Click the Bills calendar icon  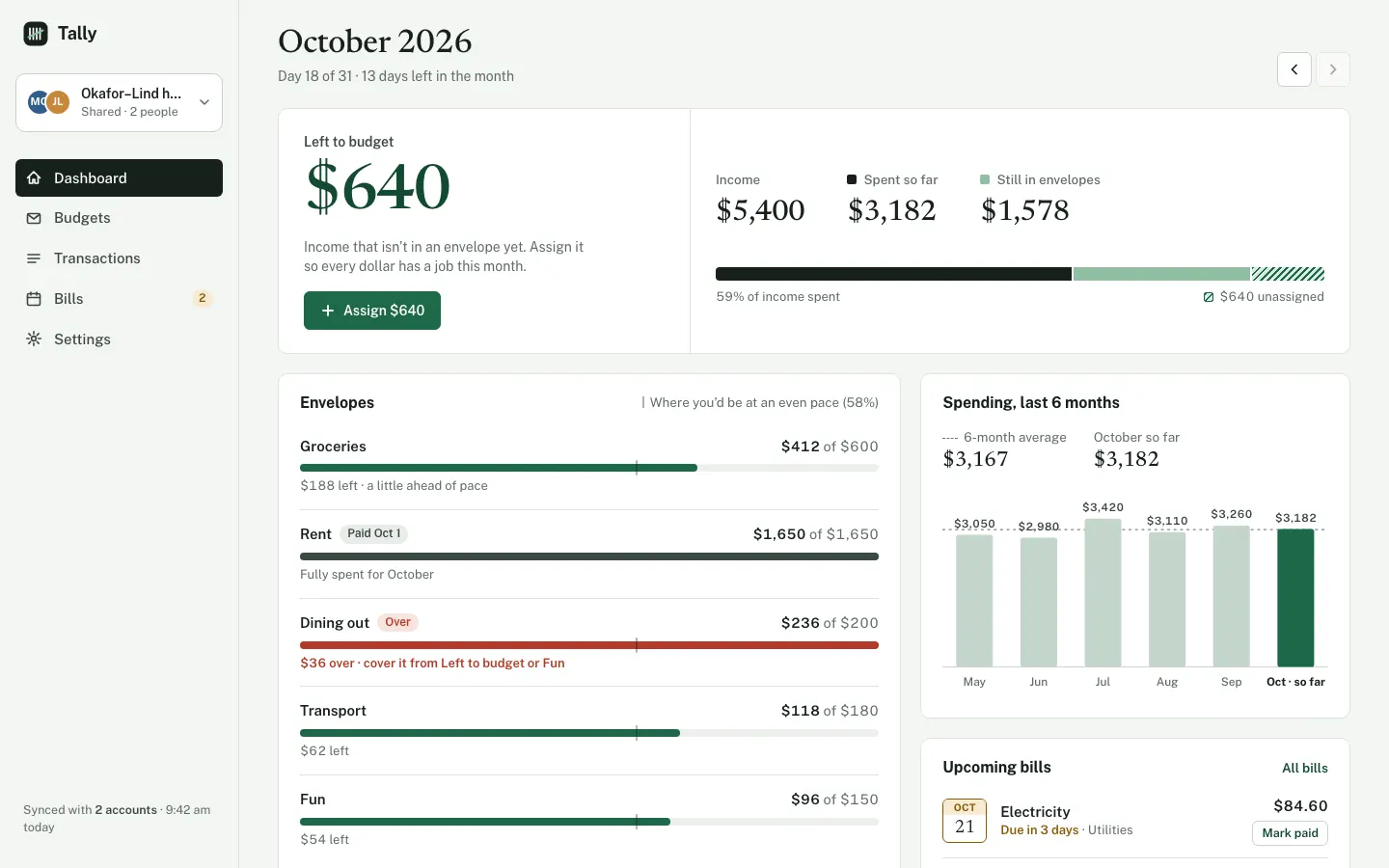coord(34,299)
